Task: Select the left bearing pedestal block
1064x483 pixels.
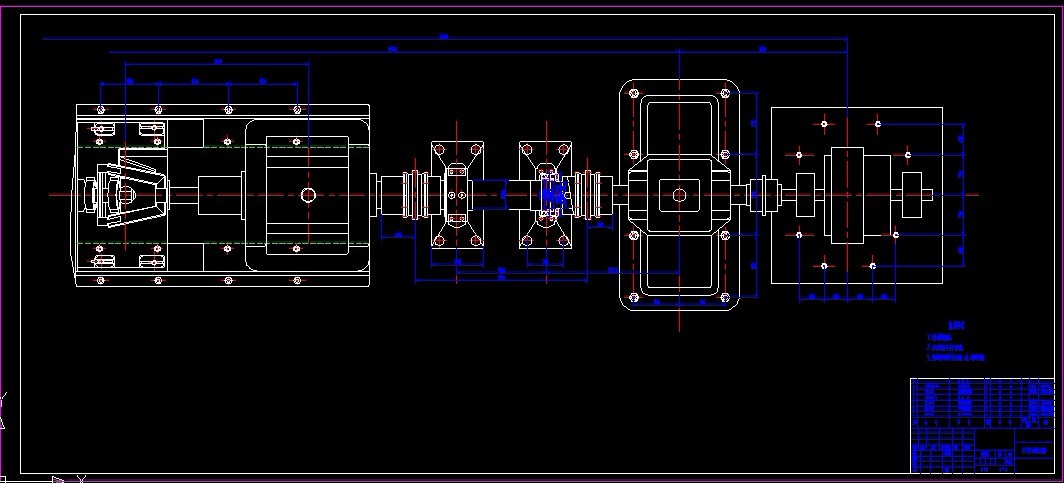Action: pos(457,195)
